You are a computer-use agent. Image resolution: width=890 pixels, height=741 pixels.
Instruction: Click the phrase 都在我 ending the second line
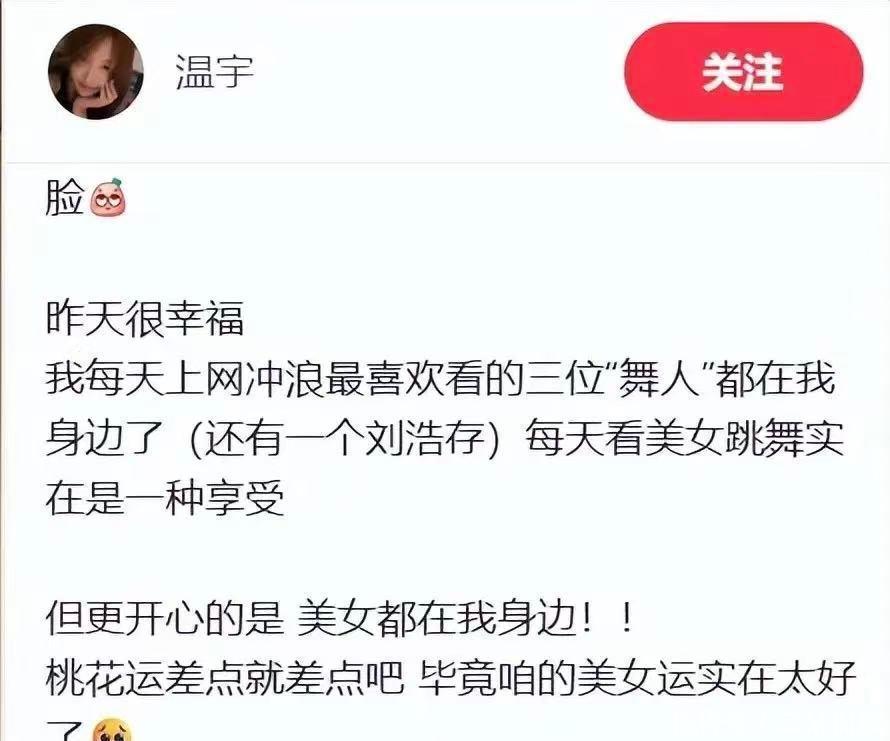click(775, 379)
